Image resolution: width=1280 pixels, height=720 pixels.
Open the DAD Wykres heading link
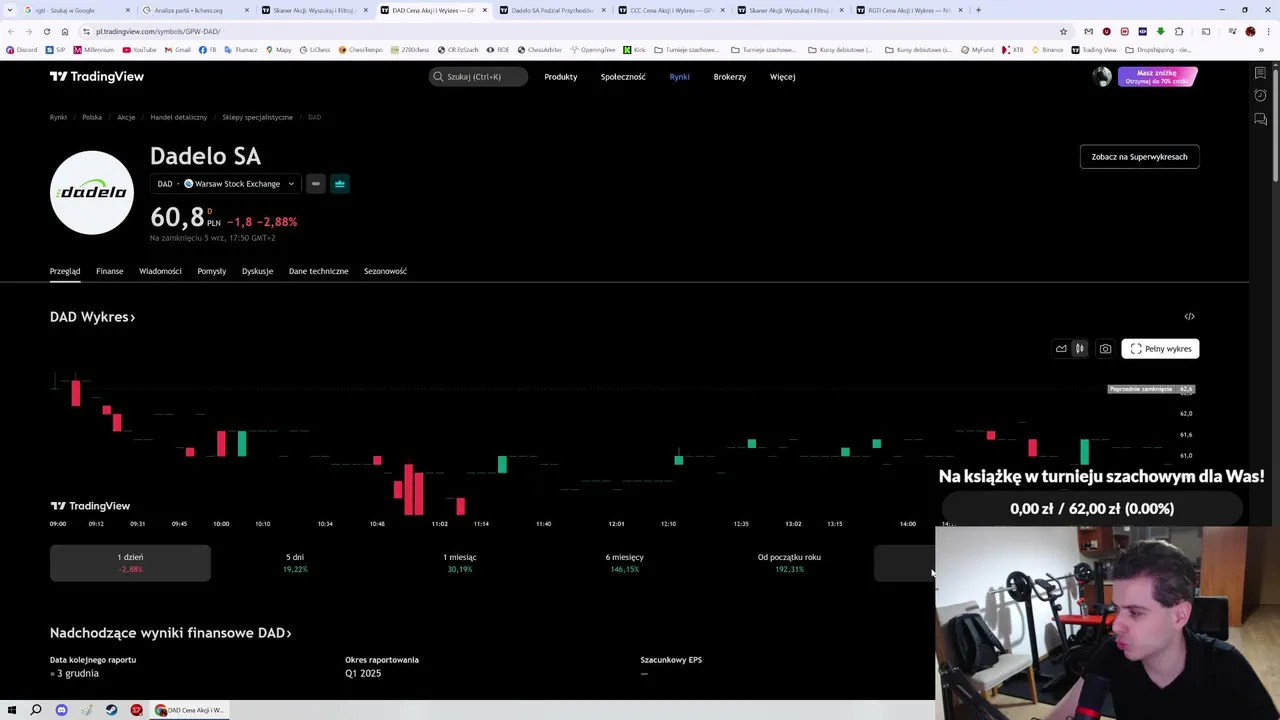tap(92, 317)
